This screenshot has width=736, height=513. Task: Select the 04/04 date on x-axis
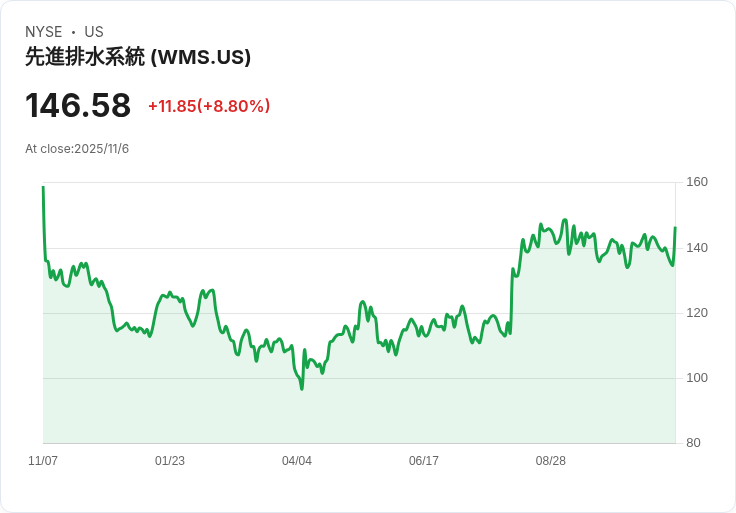297,461
